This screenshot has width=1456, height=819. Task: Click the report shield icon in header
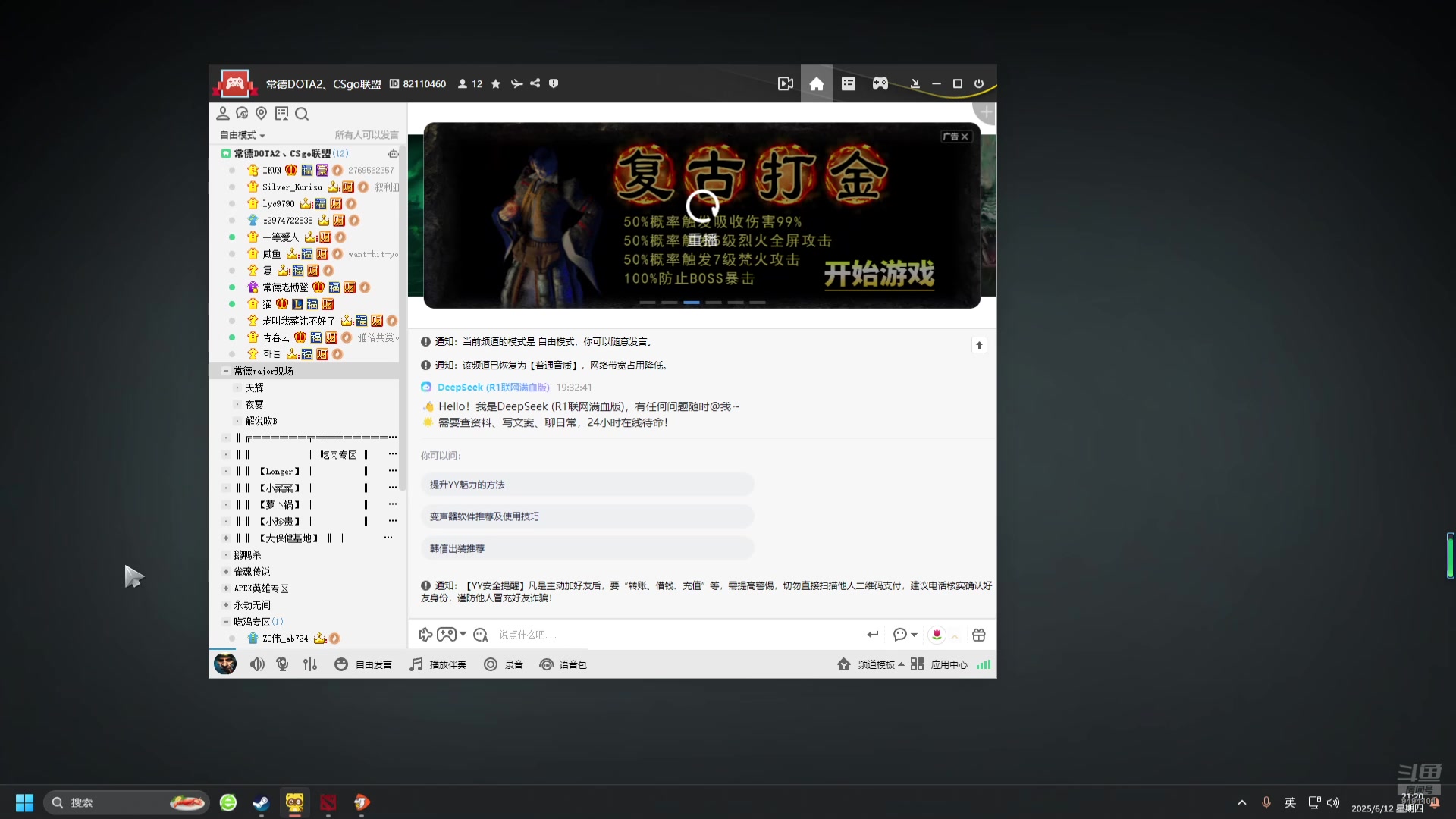pyautogui.click(x=554, y=83)
